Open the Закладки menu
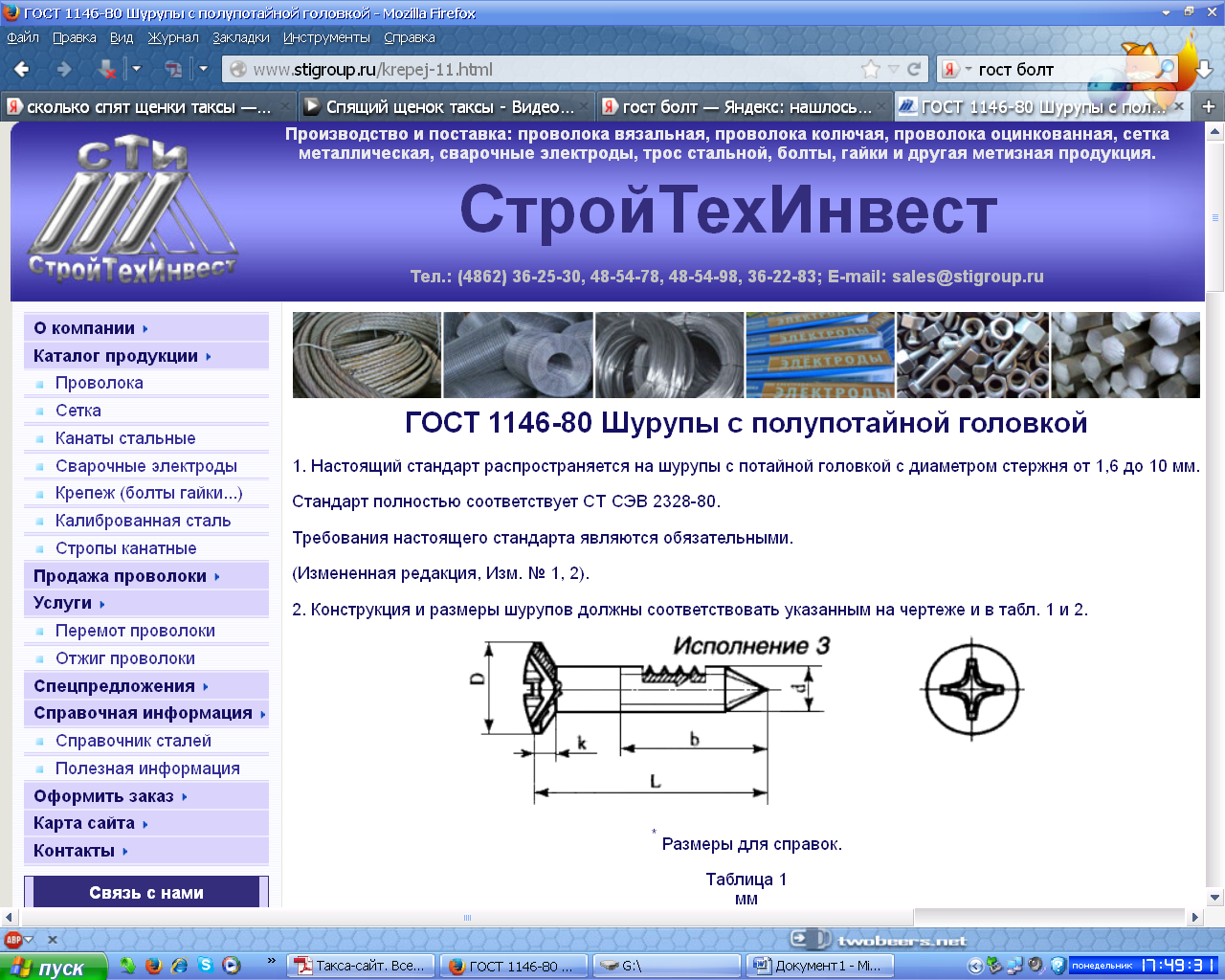Image resolution: width=1225 pixels, height=980 pixels. click(x=241, y=37)
